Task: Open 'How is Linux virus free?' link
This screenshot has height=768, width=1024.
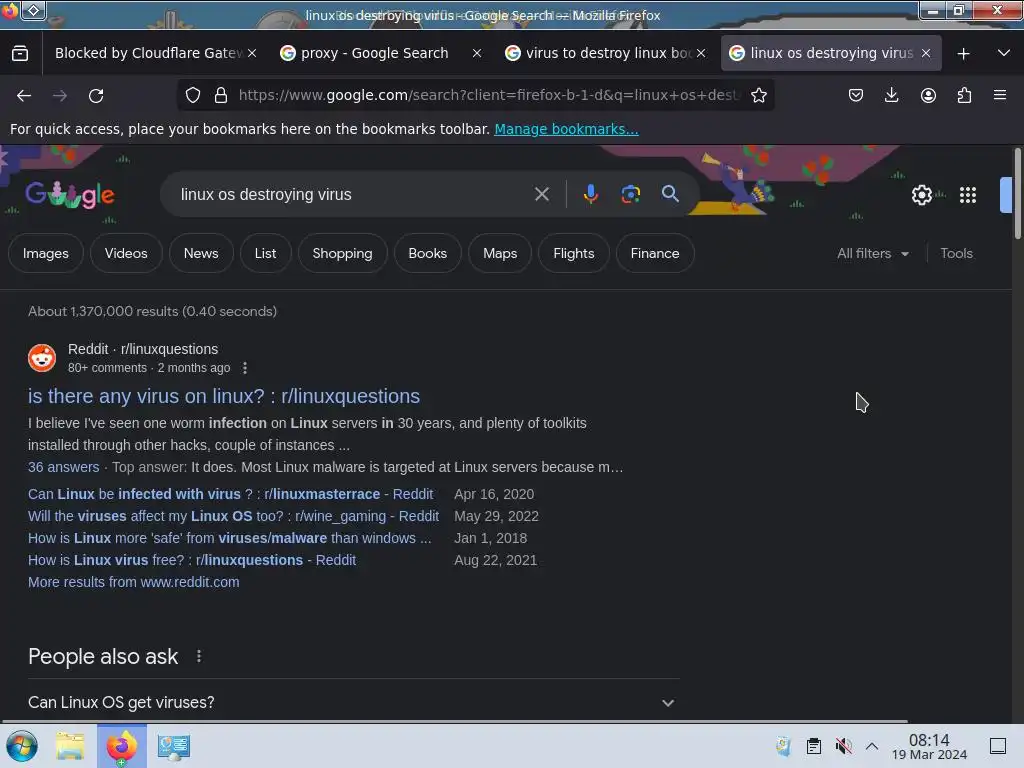Action: tap(192, 560)
